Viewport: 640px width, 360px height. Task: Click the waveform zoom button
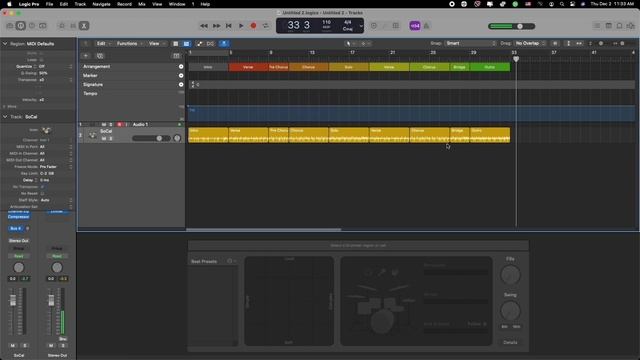(x=555, y=44)
